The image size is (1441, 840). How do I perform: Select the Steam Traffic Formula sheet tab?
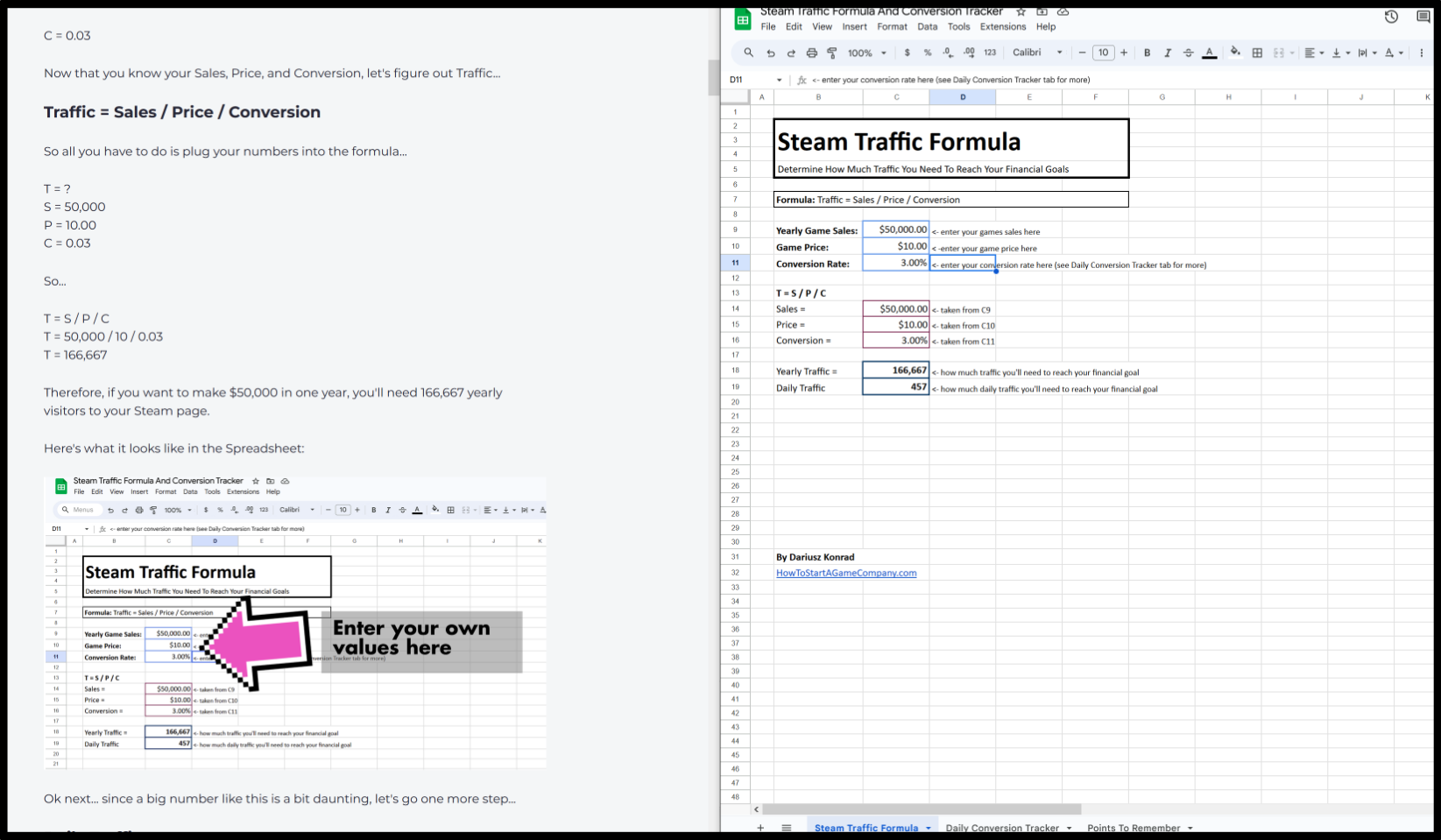866,827
